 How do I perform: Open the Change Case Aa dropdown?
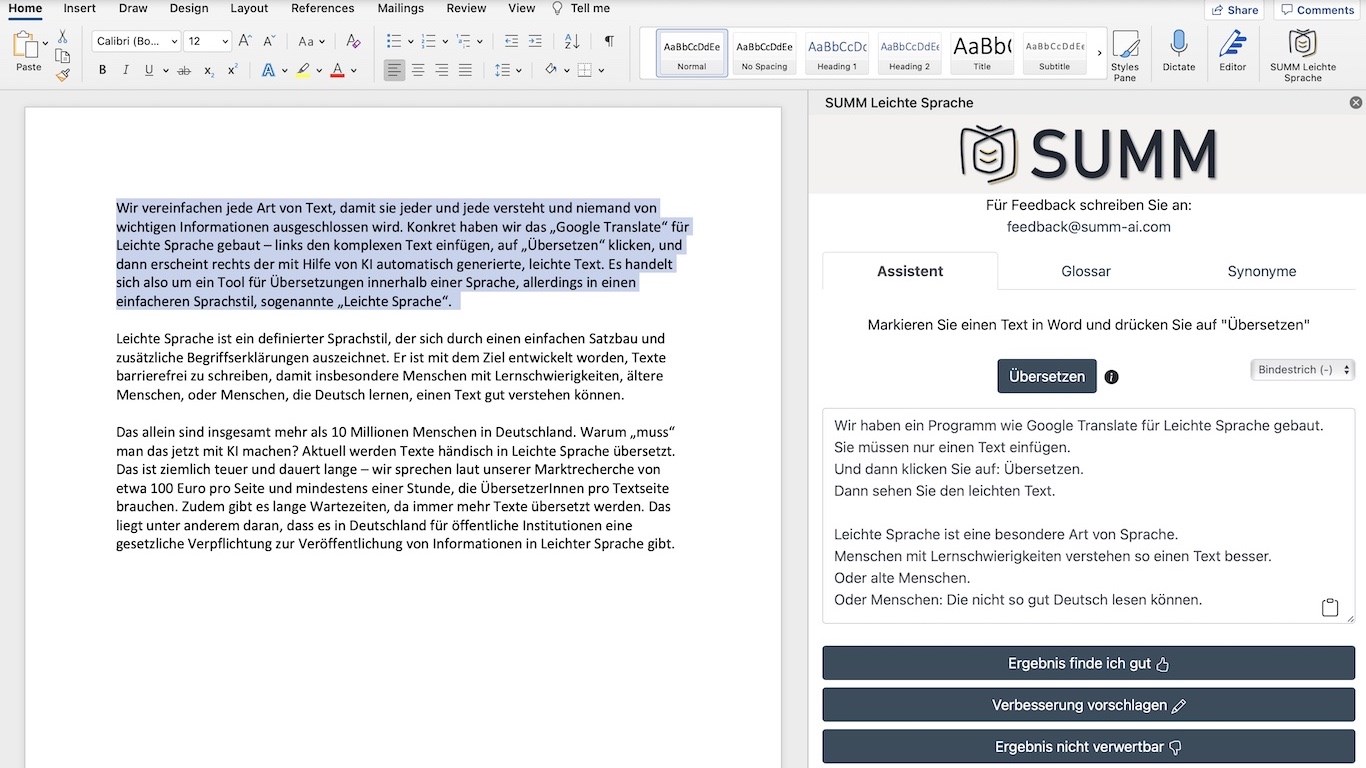312,41
